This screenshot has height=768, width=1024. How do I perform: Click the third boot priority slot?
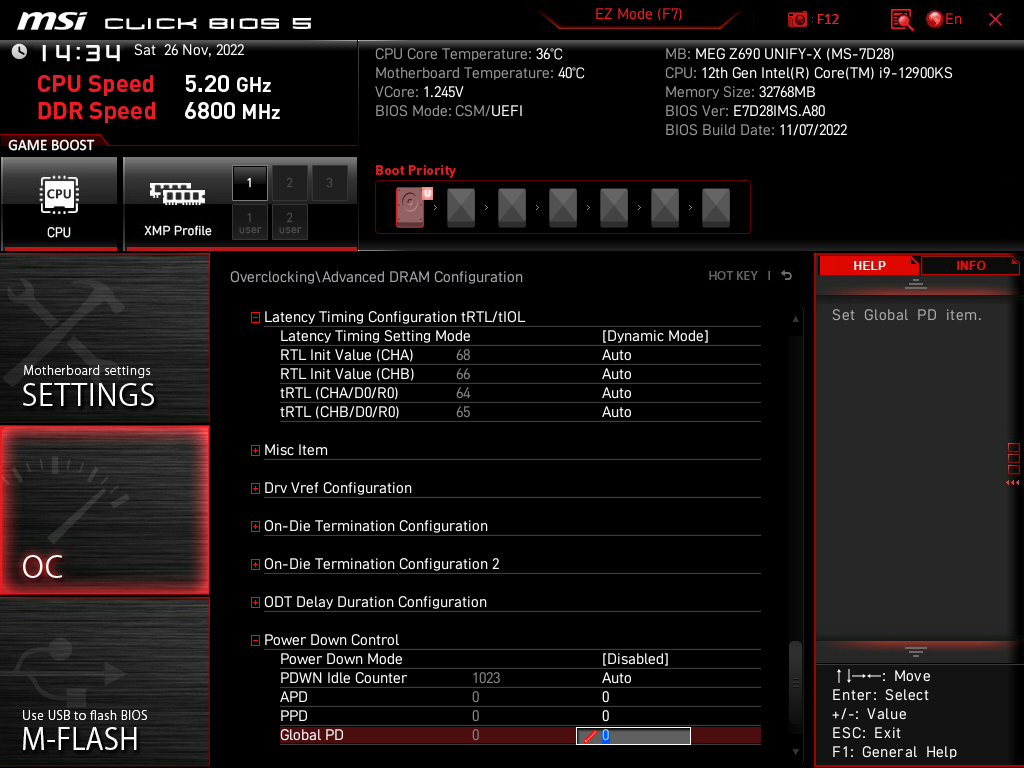(x=512, y=207)
